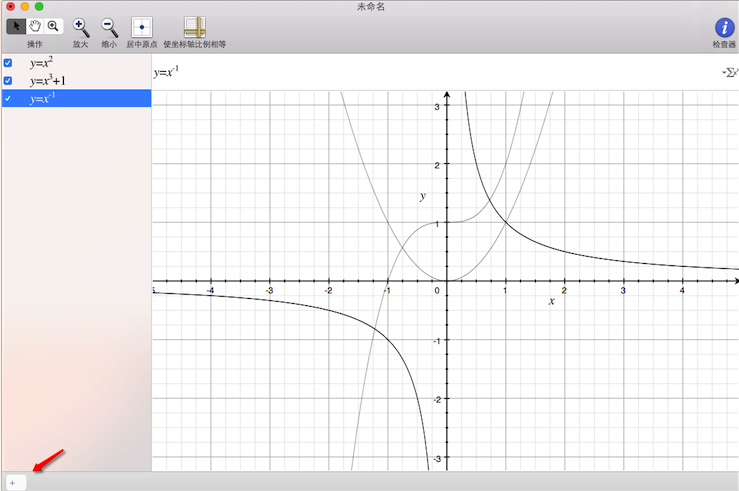Click the 使坐标轴比例相等 equalize axes icon
This screenshot has width=739, height=491.
194,28
